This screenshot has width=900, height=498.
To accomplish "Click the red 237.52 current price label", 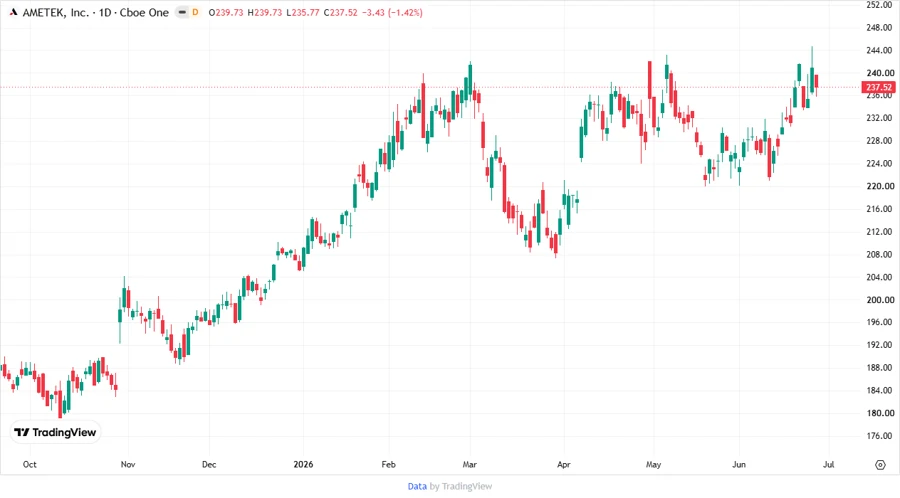I will (878, 87).
